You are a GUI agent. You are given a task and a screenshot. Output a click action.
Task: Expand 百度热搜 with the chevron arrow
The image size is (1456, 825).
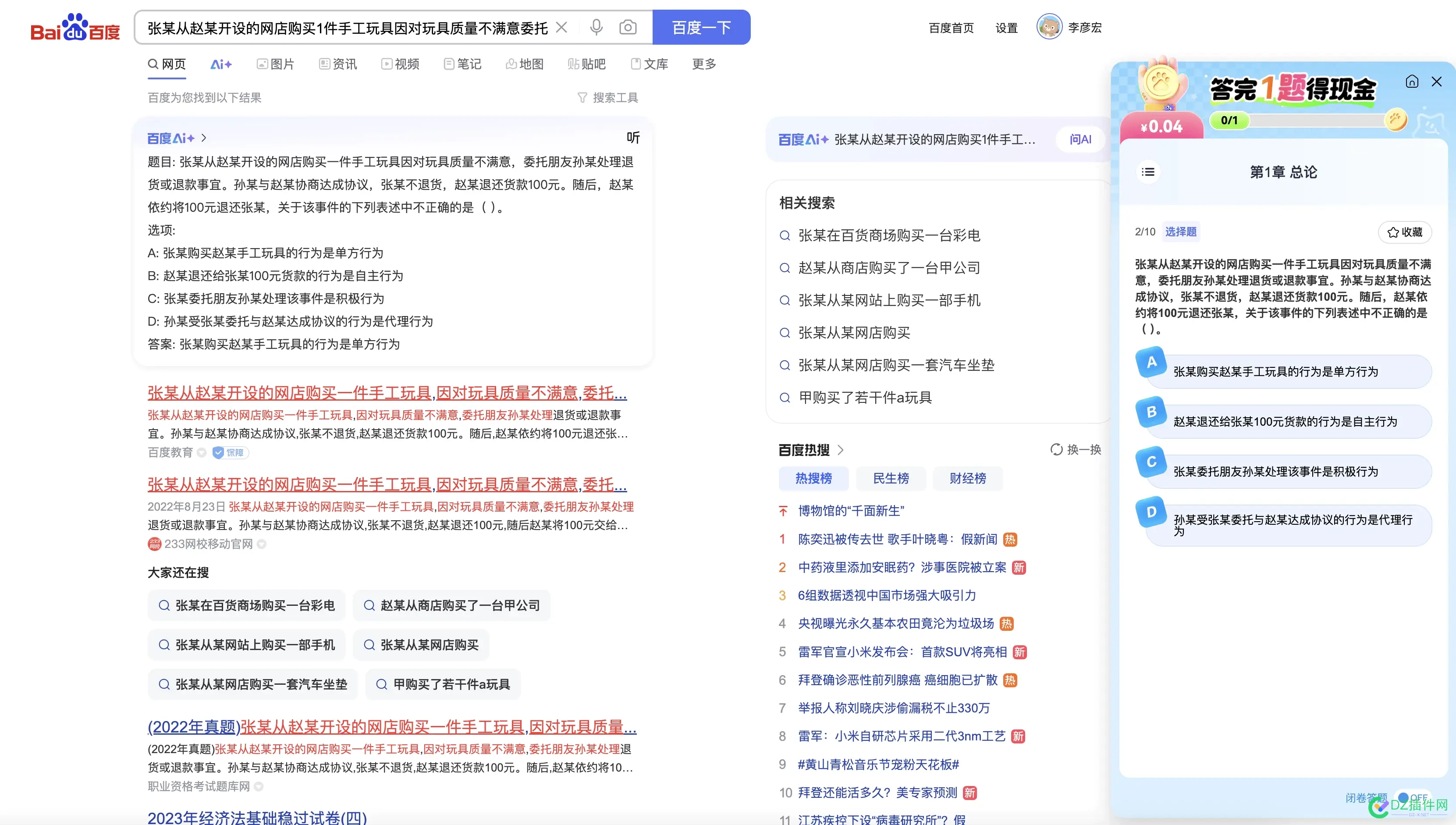(841, 450)
